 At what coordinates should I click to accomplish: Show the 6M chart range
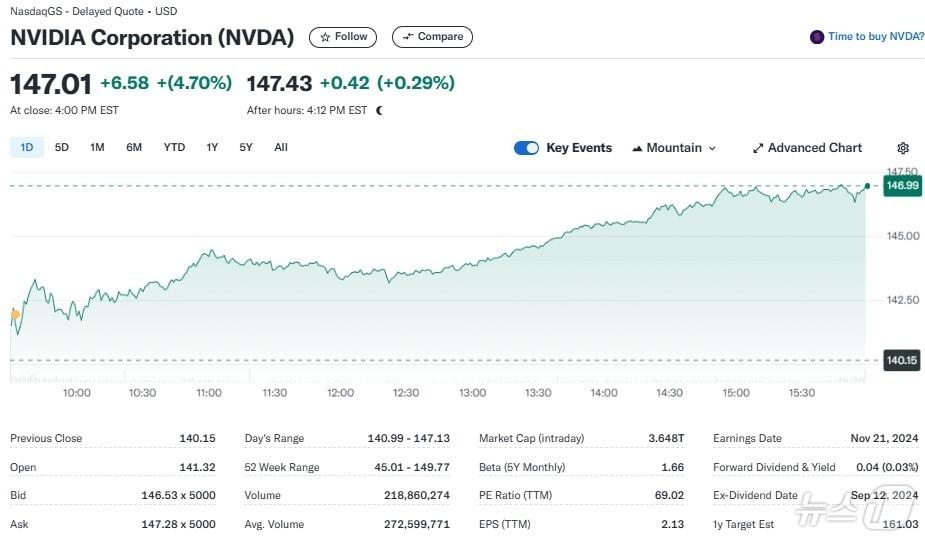pos(134,147)
